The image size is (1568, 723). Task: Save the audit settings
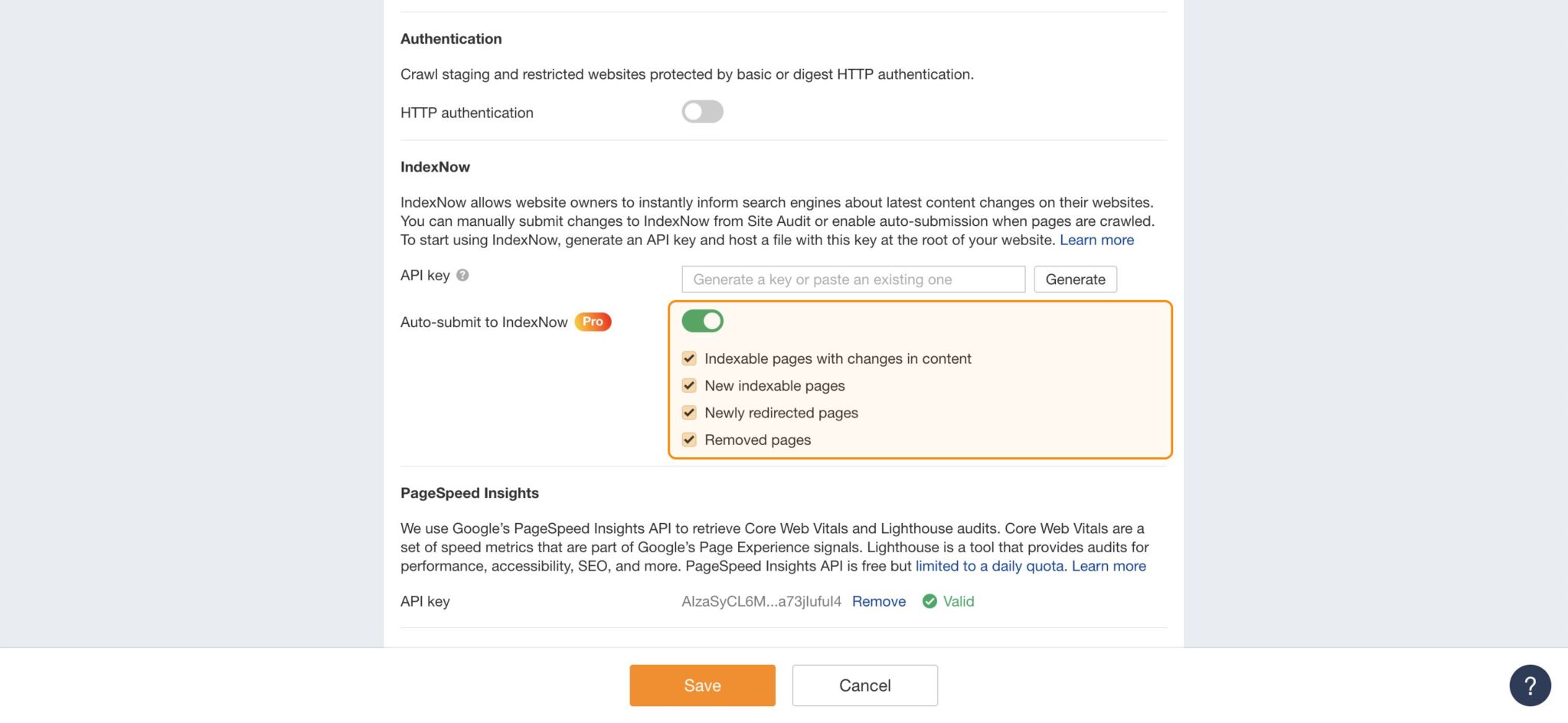[x=701, y=685]
